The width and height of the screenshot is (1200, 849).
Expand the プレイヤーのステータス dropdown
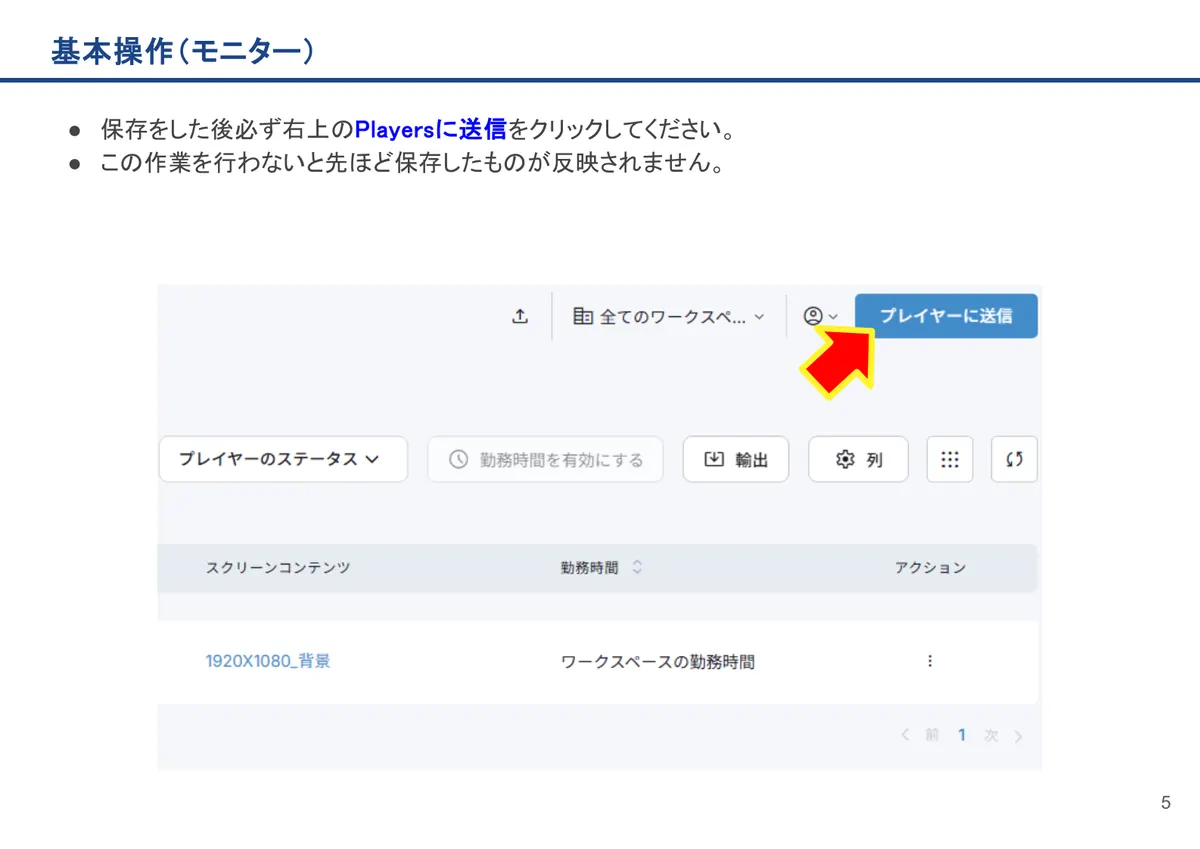(x=283, y=459)
